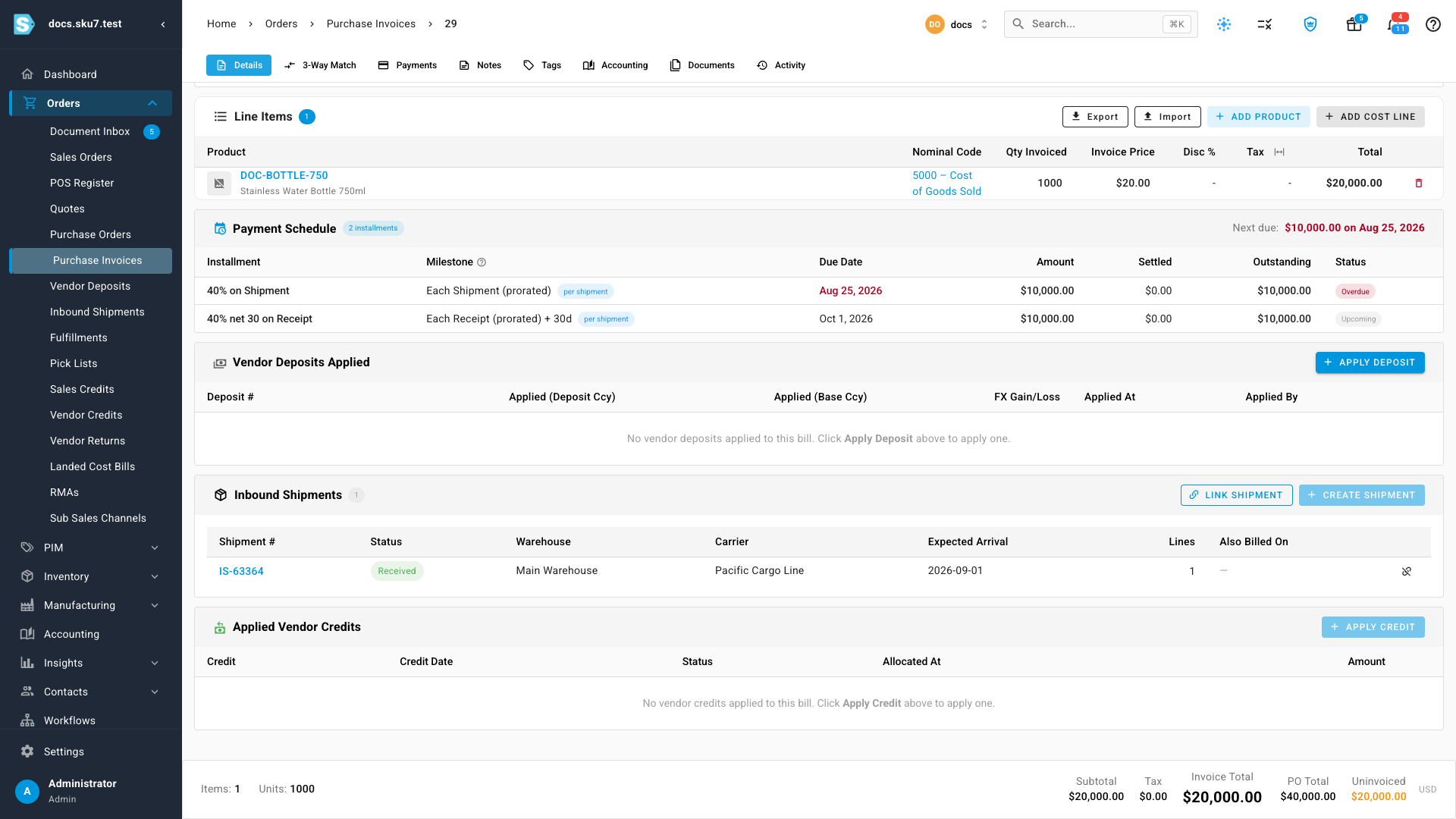Click APPLY CREDIT button
Image resolution: width=1456 pixels, height=819 pixels.
[1373, 627]
